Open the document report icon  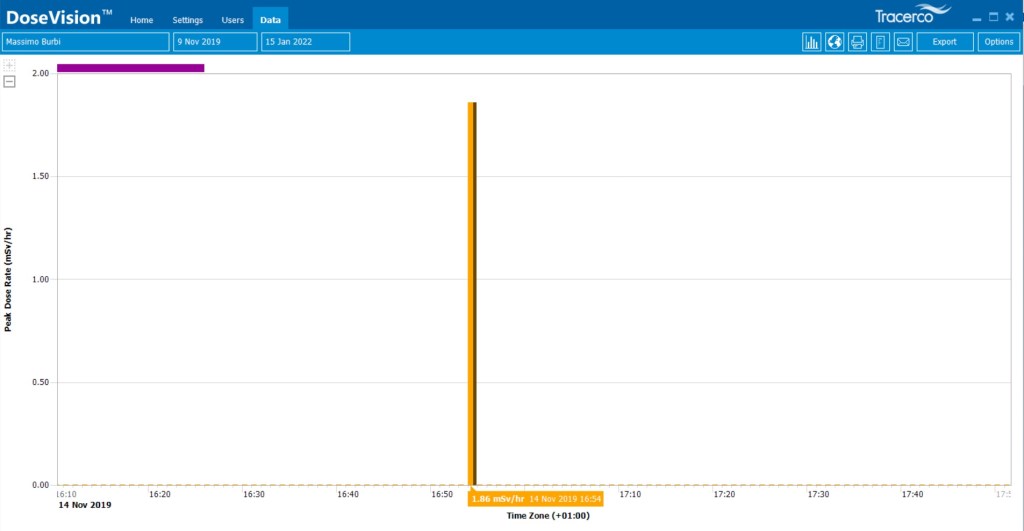coord(880,42)
